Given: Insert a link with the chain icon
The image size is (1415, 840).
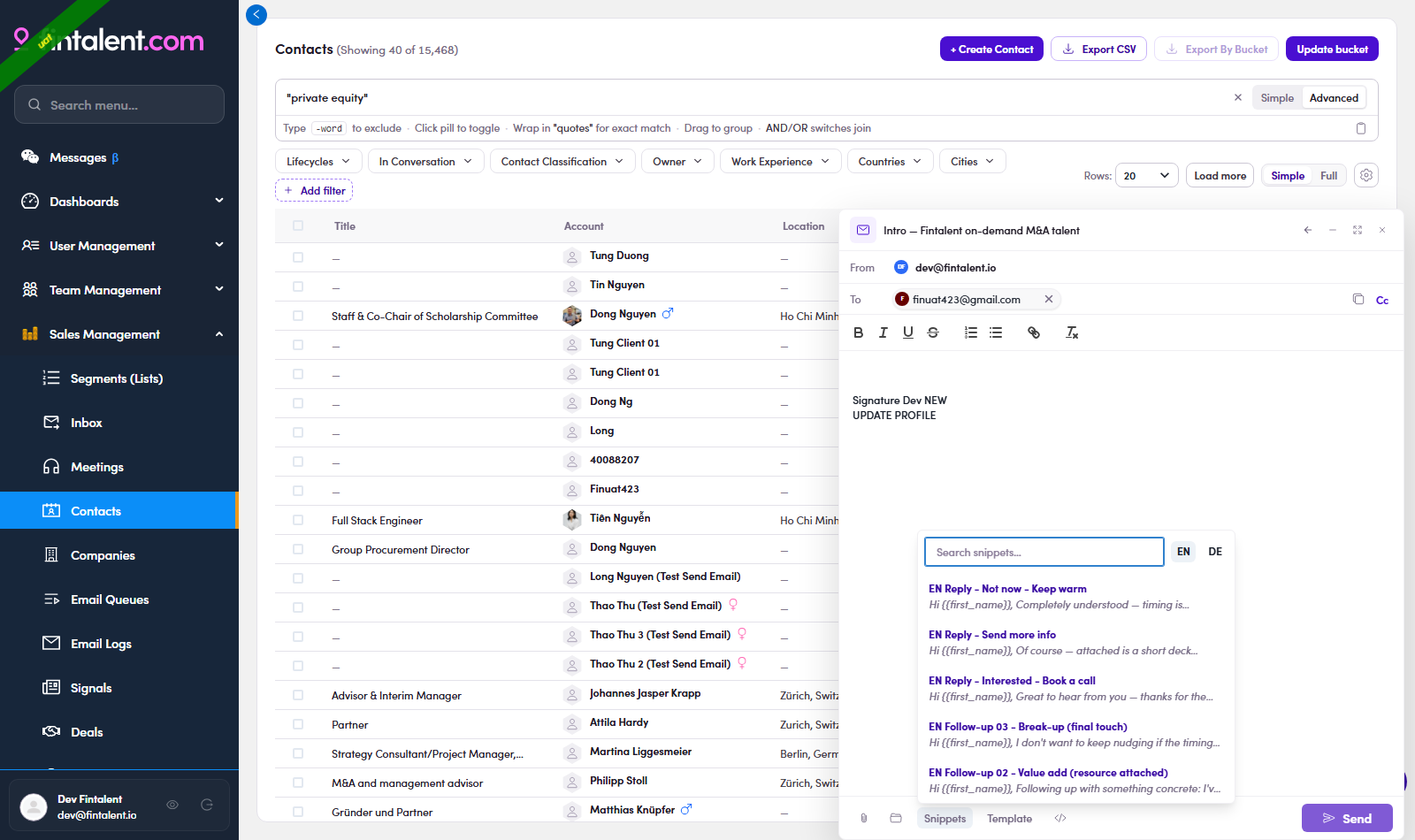Looking at the screenshot, I should (1033, 332).
